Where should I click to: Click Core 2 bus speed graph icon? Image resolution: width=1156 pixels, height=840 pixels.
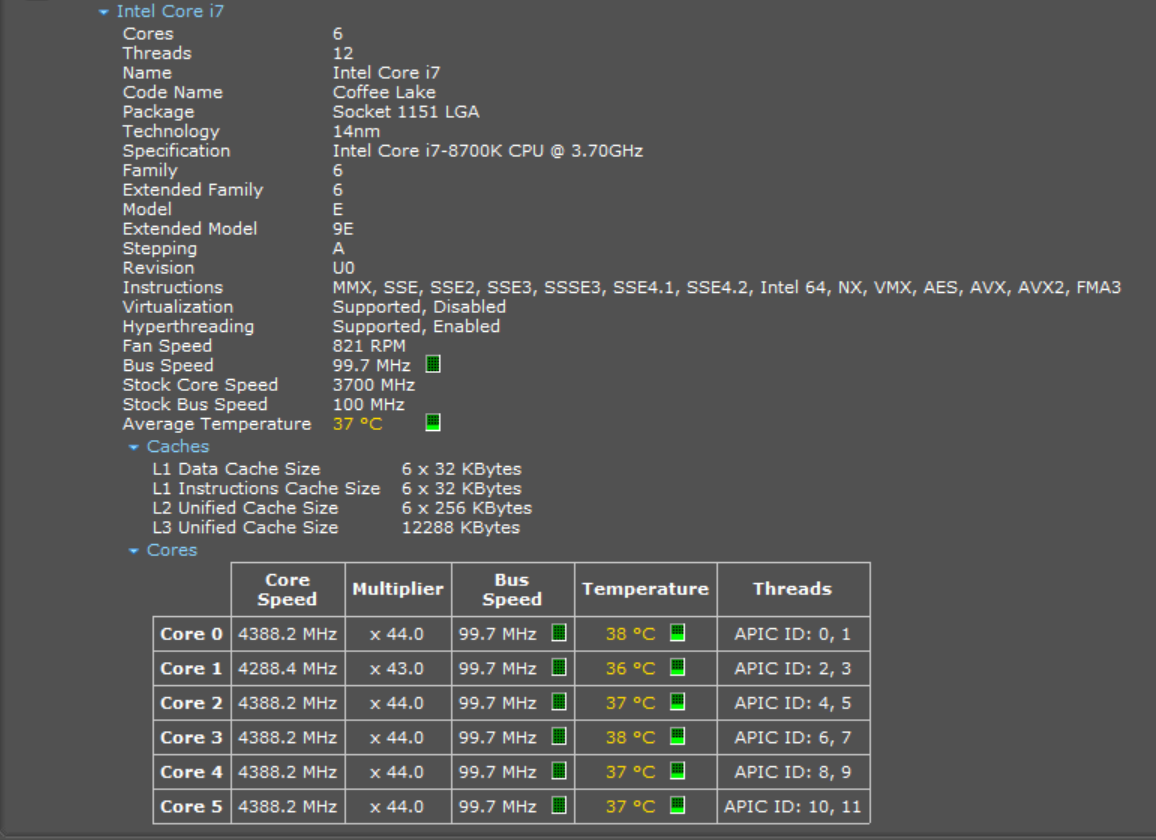coord(559,702)
